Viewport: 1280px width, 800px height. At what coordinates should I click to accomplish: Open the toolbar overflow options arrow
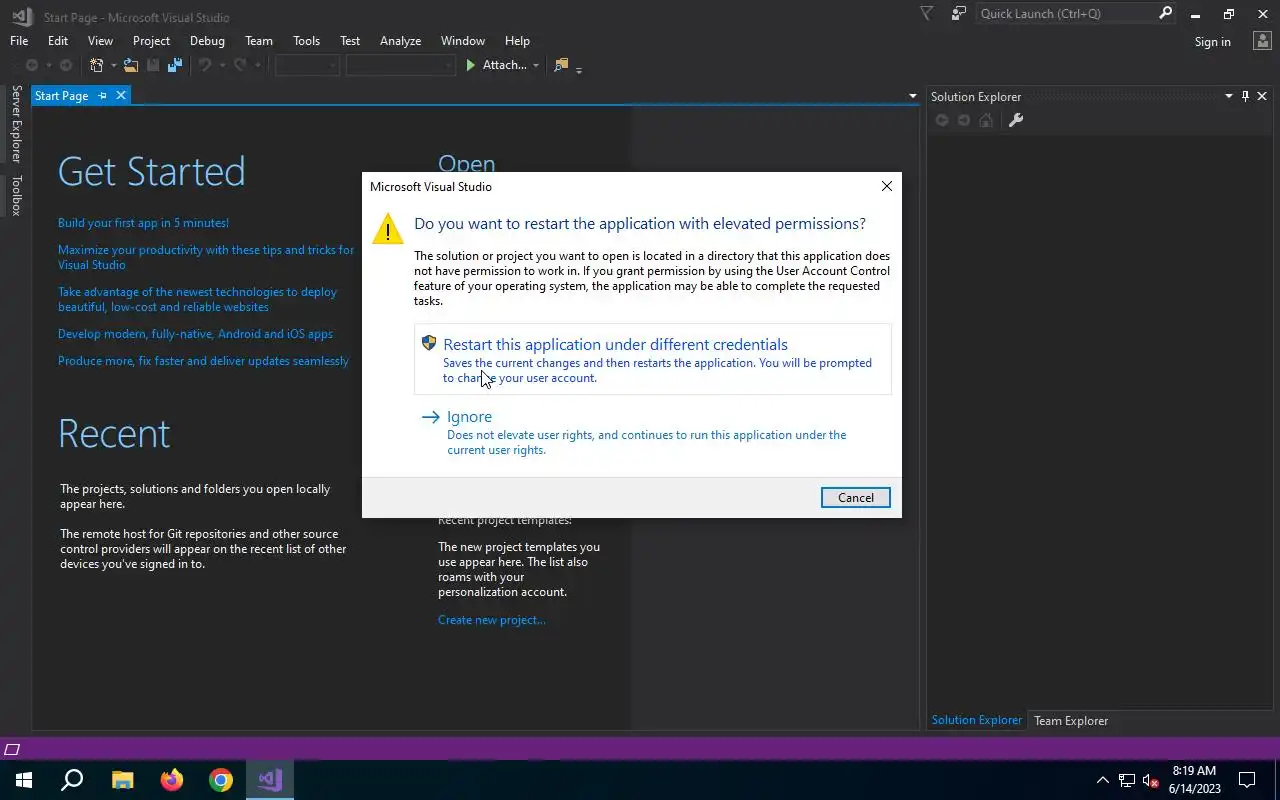coord(579,68)
